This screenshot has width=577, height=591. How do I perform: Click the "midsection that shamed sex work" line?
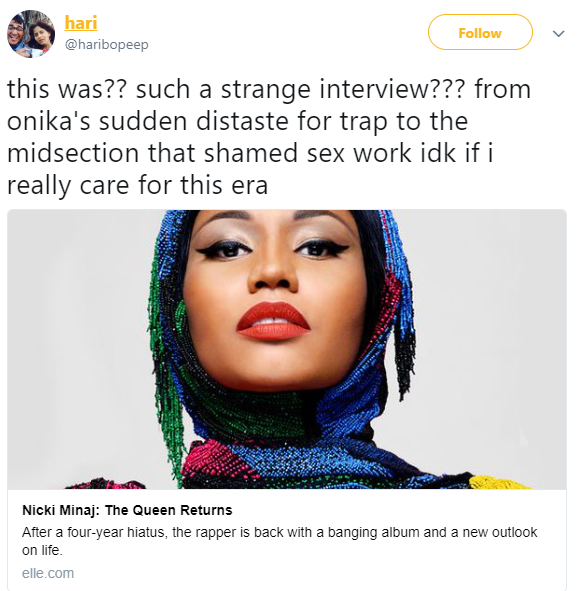[209, 154]
